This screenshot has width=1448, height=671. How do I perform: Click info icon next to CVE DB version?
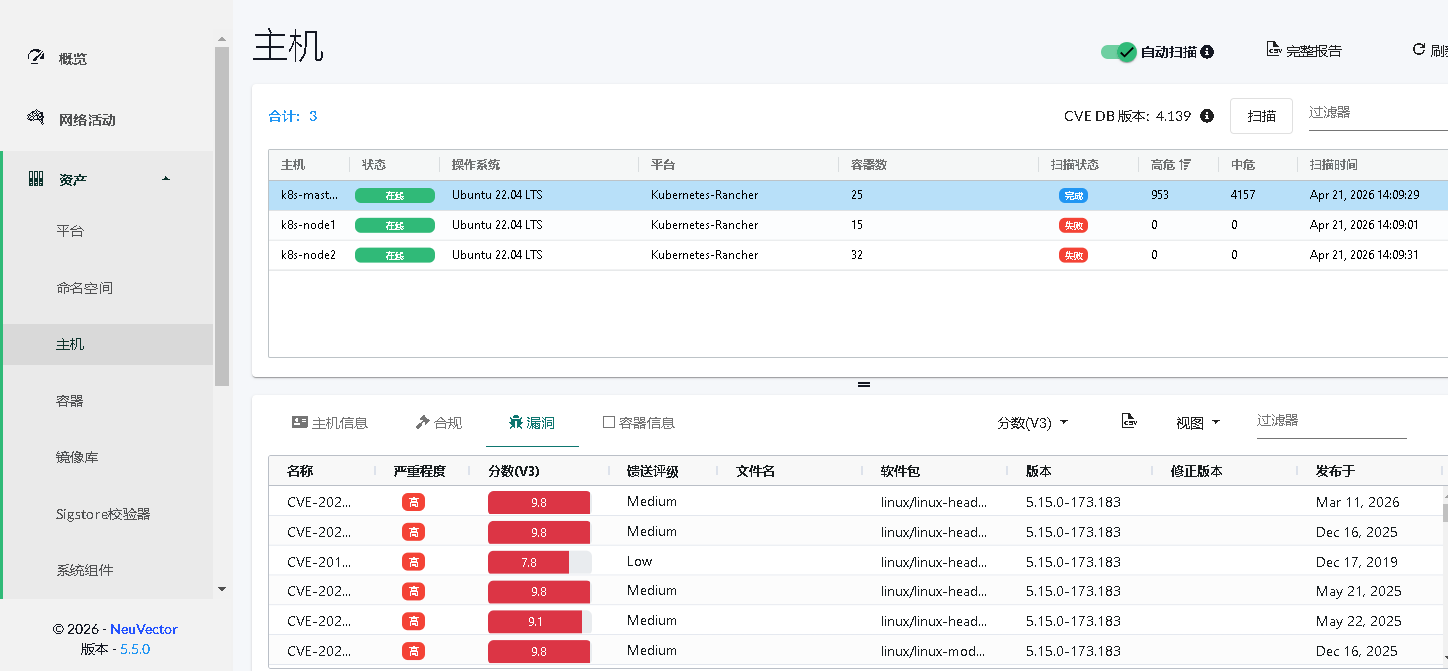tap(1207, 116)
